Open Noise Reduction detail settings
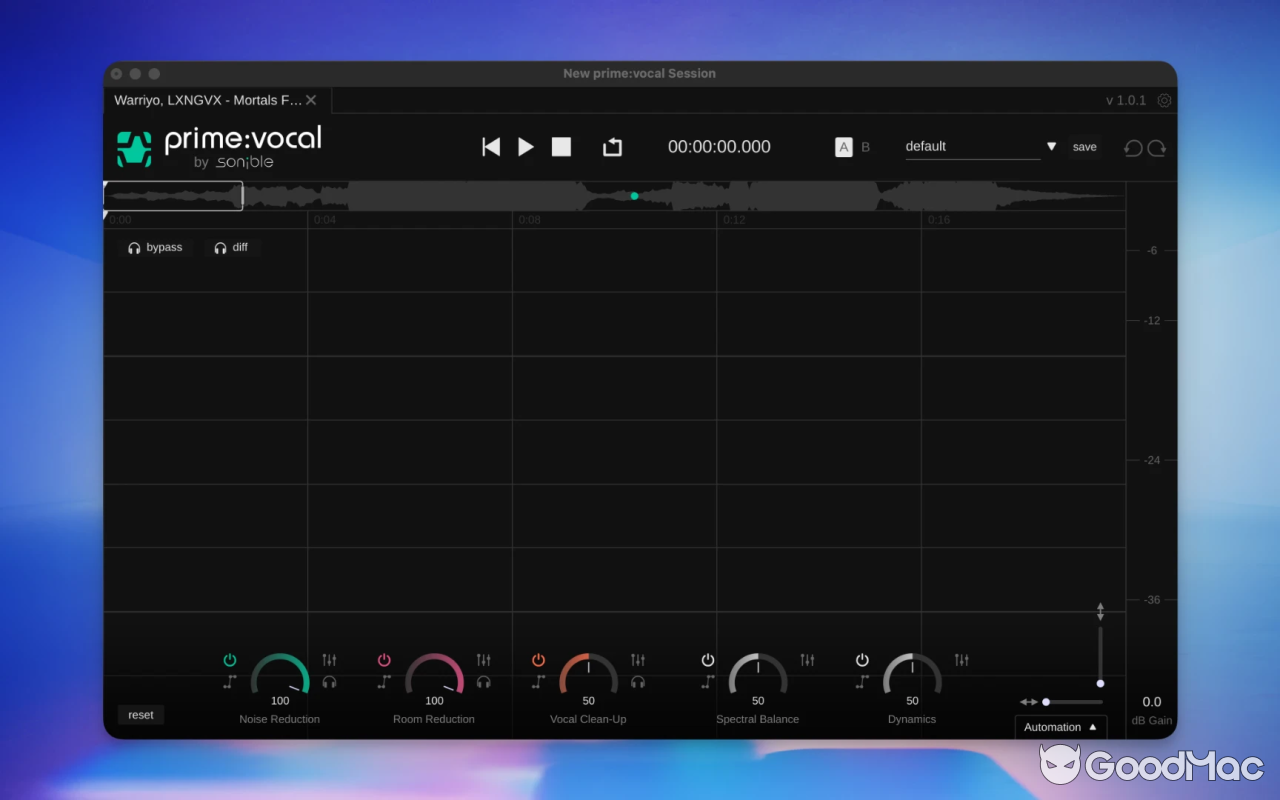The width and height of the screenshot is (1280, 800). coord(329,660)
